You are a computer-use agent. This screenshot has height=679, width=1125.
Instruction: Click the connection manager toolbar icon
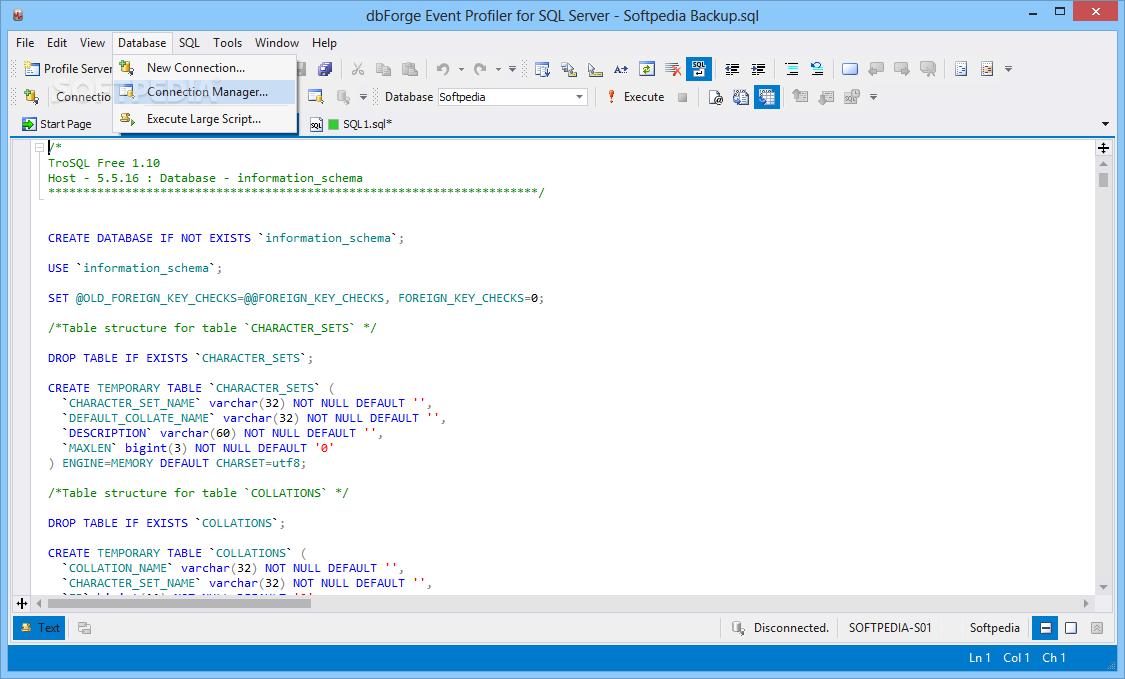316,97
